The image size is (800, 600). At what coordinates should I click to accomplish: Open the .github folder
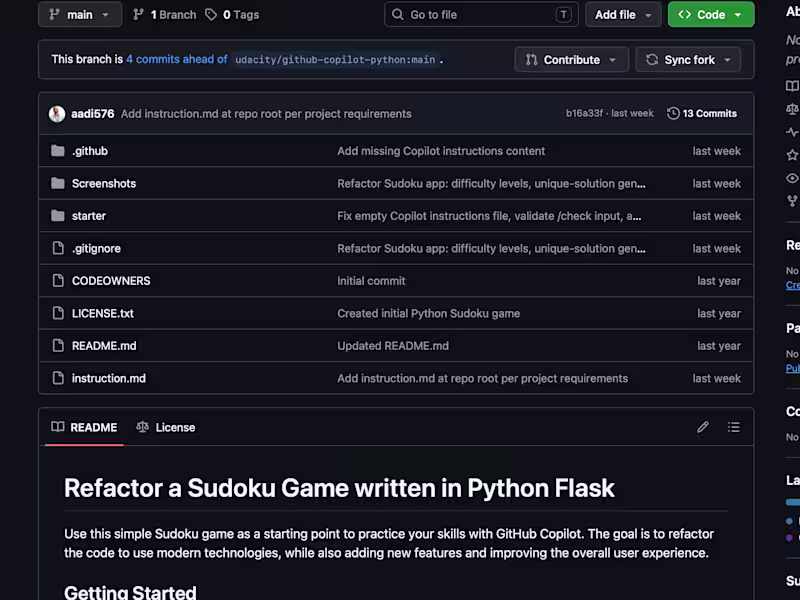click(90, 151)
